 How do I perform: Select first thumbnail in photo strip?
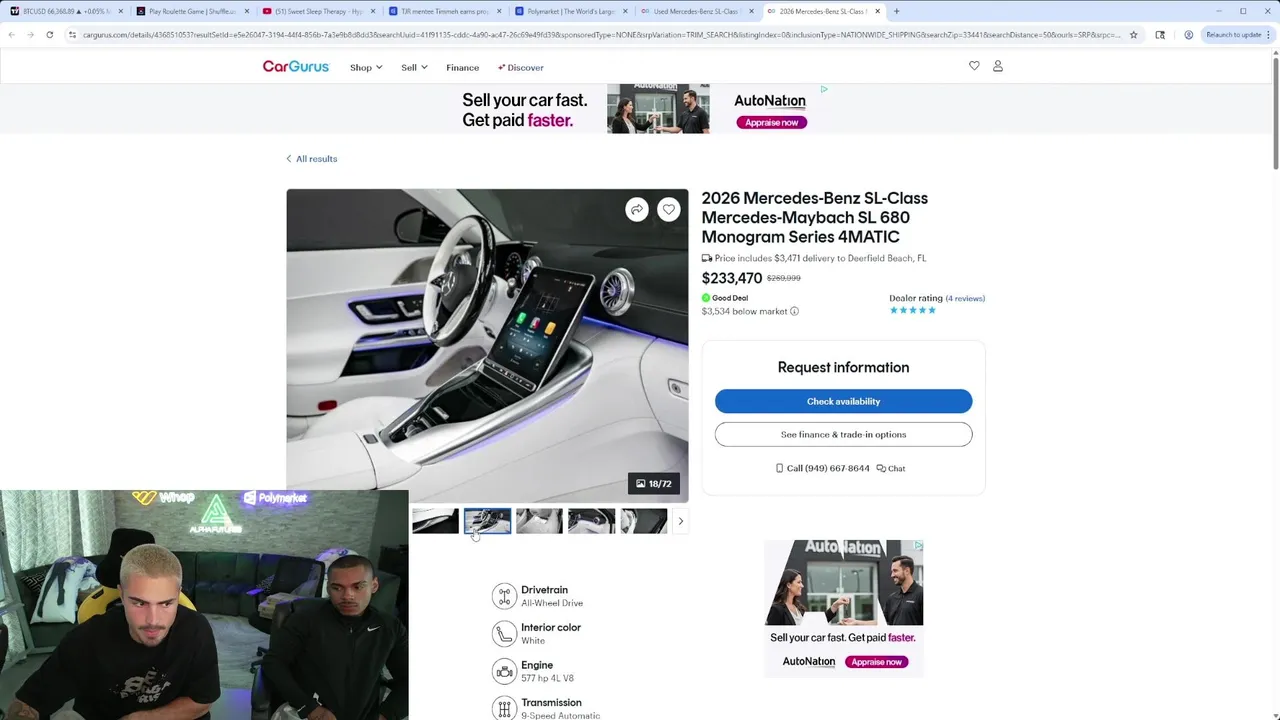(x=435, y=521)
